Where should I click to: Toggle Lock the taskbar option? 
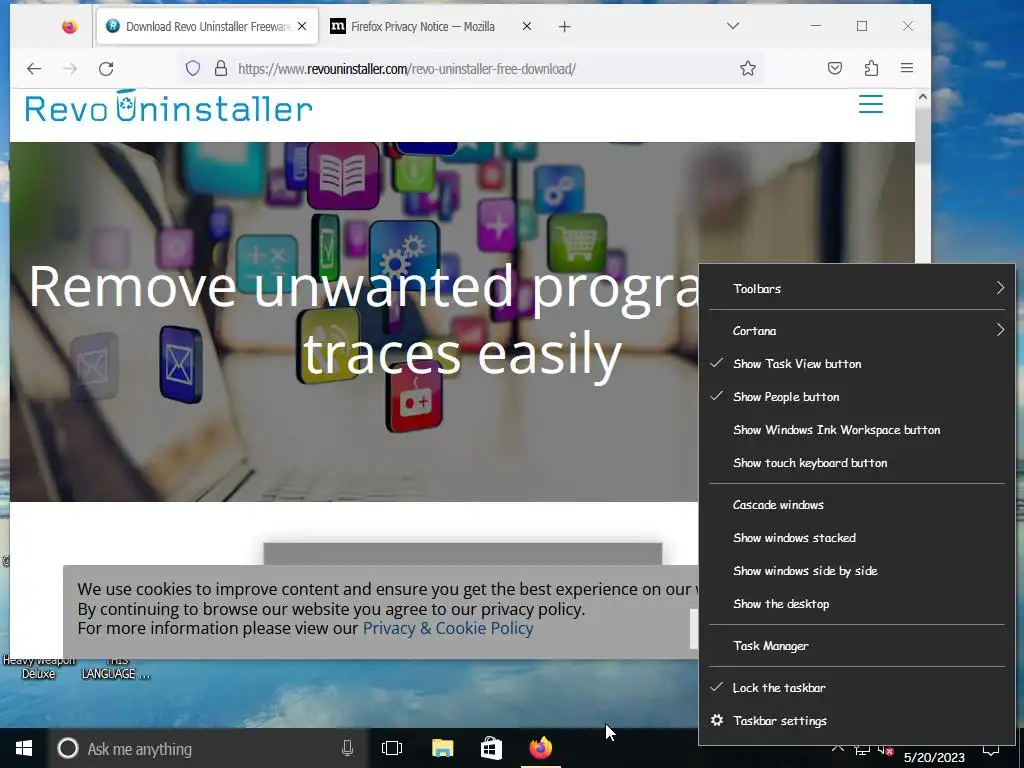coord(856,688)
